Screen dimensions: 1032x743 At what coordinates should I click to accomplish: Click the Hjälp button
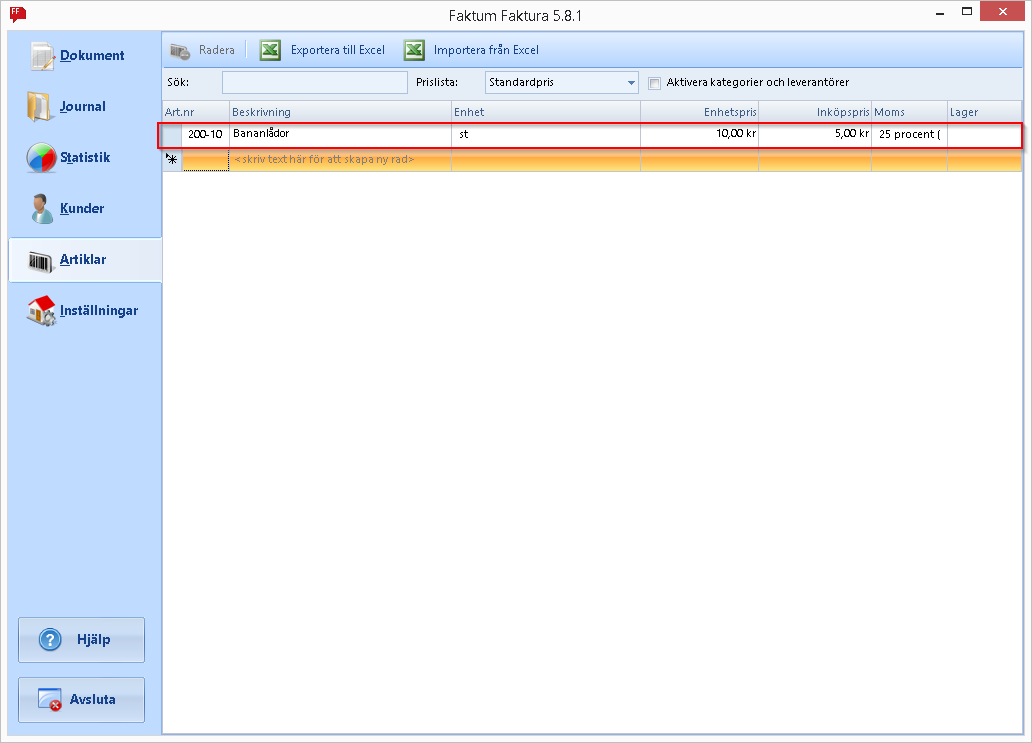(x=81, y=640)
